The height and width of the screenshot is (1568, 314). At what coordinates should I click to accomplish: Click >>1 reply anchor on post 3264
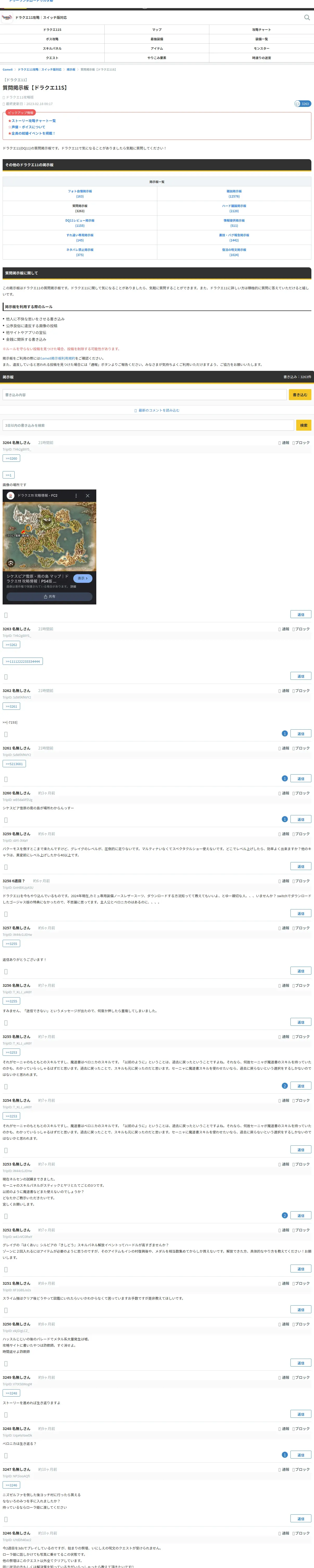click(x=9, y=475)
